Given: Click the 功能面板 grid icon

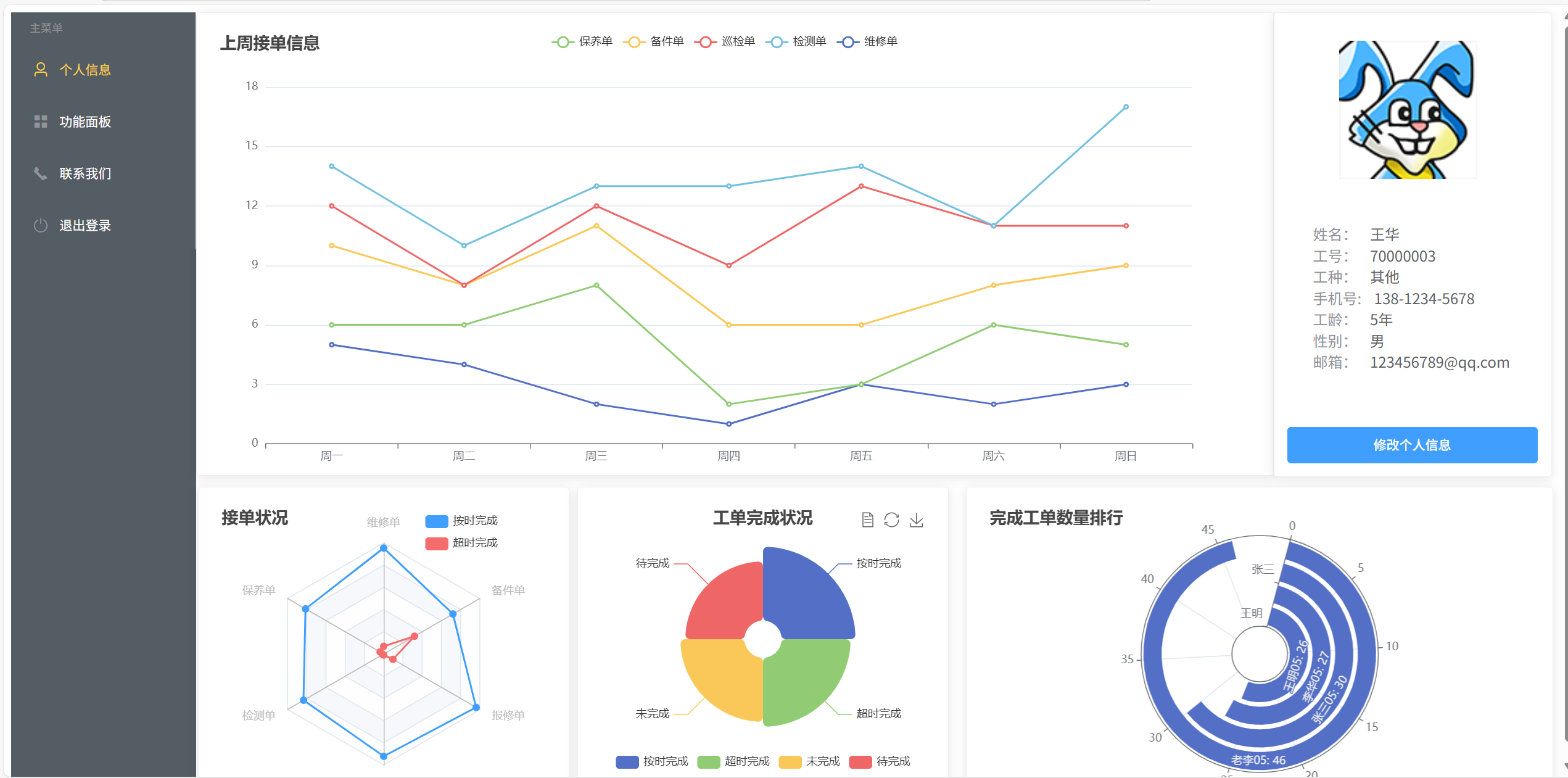Looking at the screenshot, I should 41,122.
